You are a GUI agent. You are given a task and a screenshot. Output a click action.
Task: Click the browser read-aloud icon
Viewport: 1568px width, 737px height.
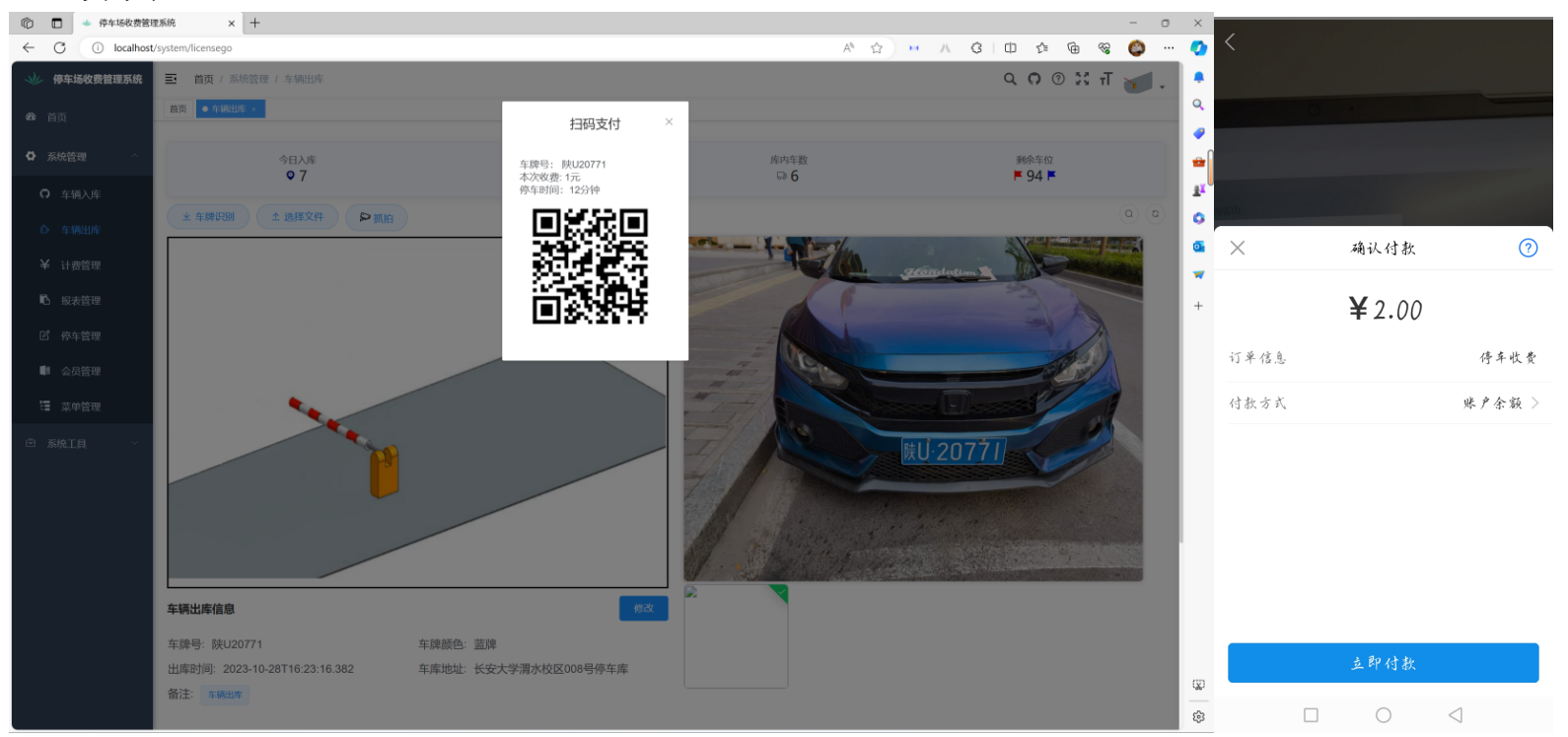pyautogui.click(x=848, y=47)
